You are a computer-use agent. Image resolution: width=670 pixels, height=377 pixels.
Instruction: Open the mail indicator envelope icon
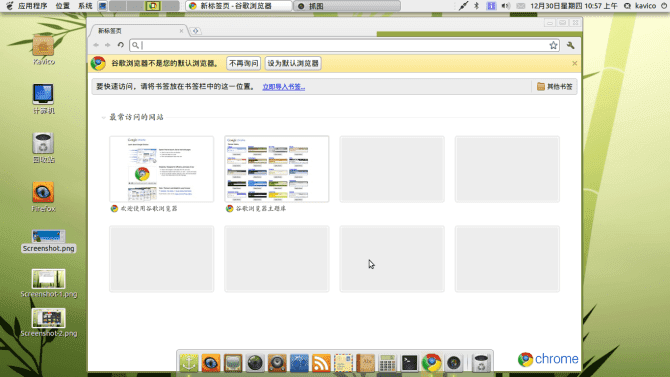tap(520, 6)
